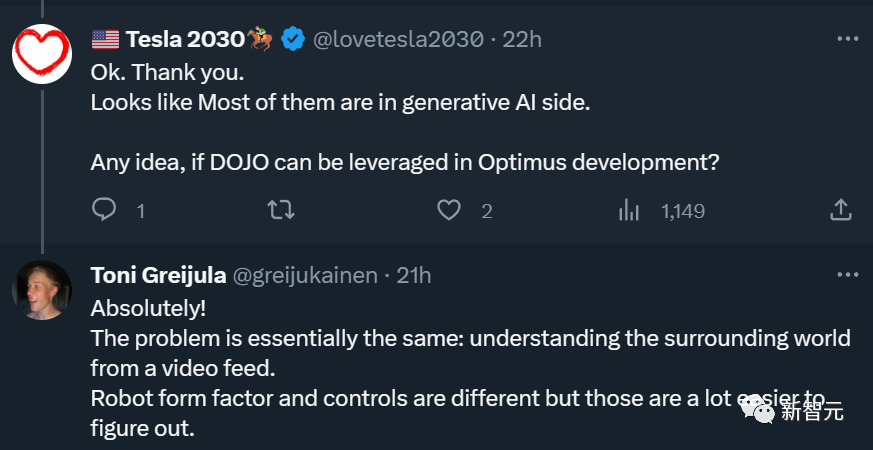Click the horse racing emoji
873x450 pixels.
pyautogui.click(x=262, y=40)
